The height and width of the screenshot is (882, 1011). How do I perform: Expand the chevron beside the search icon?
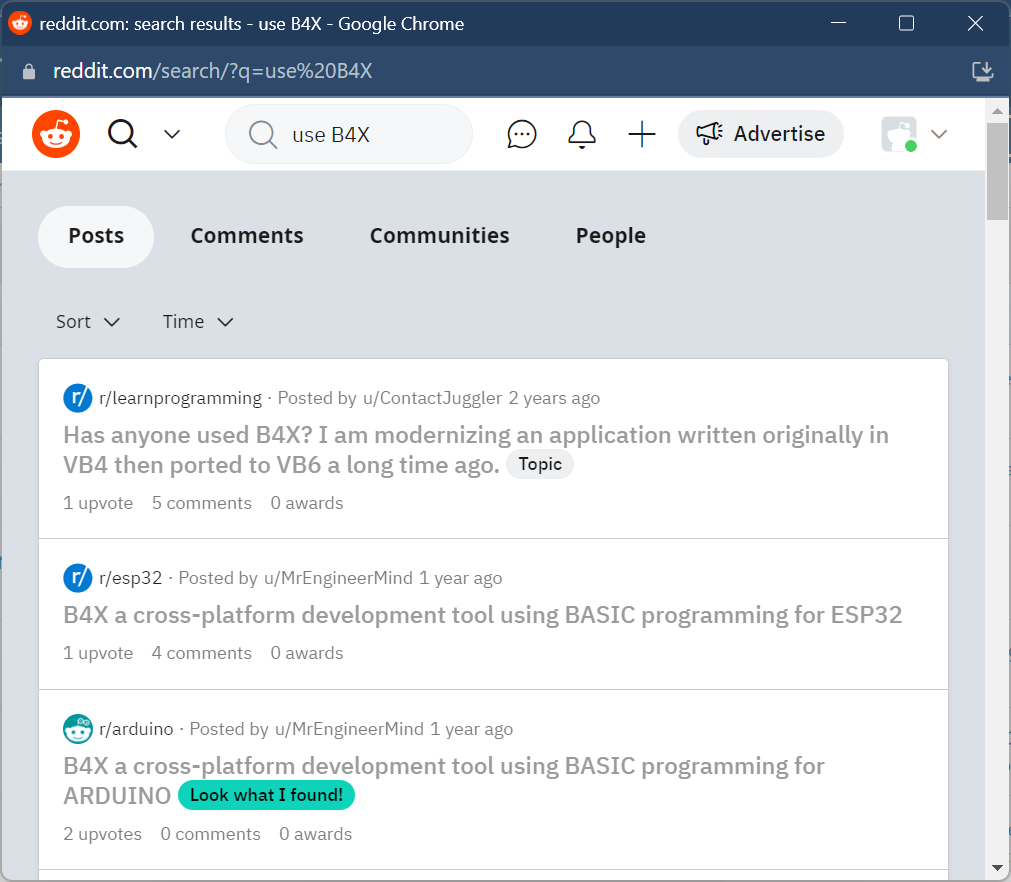click(x=172, y=134)
